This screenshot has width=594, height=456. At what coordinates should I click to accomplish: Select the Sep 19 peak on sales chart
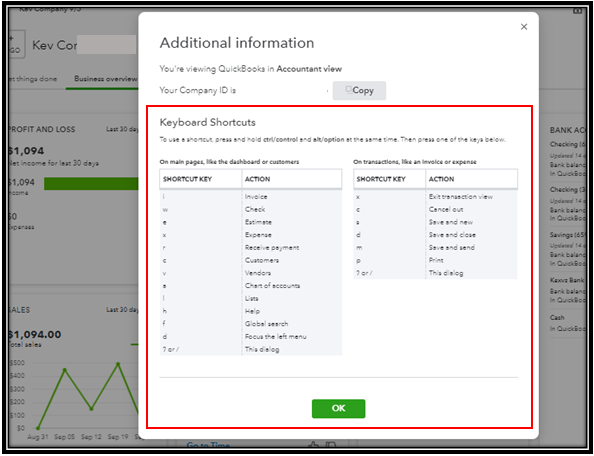click(118, 364)
